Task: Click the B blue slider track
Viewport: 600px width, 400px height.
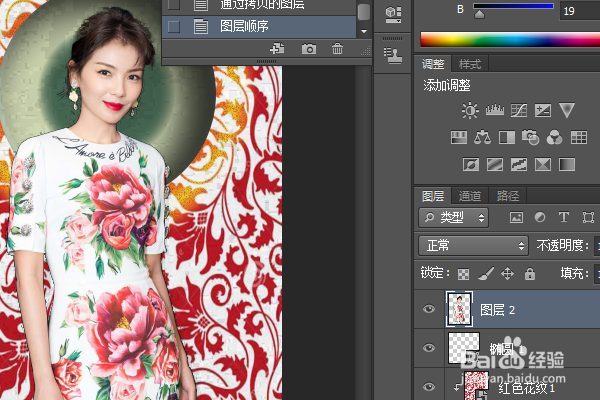Action: [x=514, y=6]
